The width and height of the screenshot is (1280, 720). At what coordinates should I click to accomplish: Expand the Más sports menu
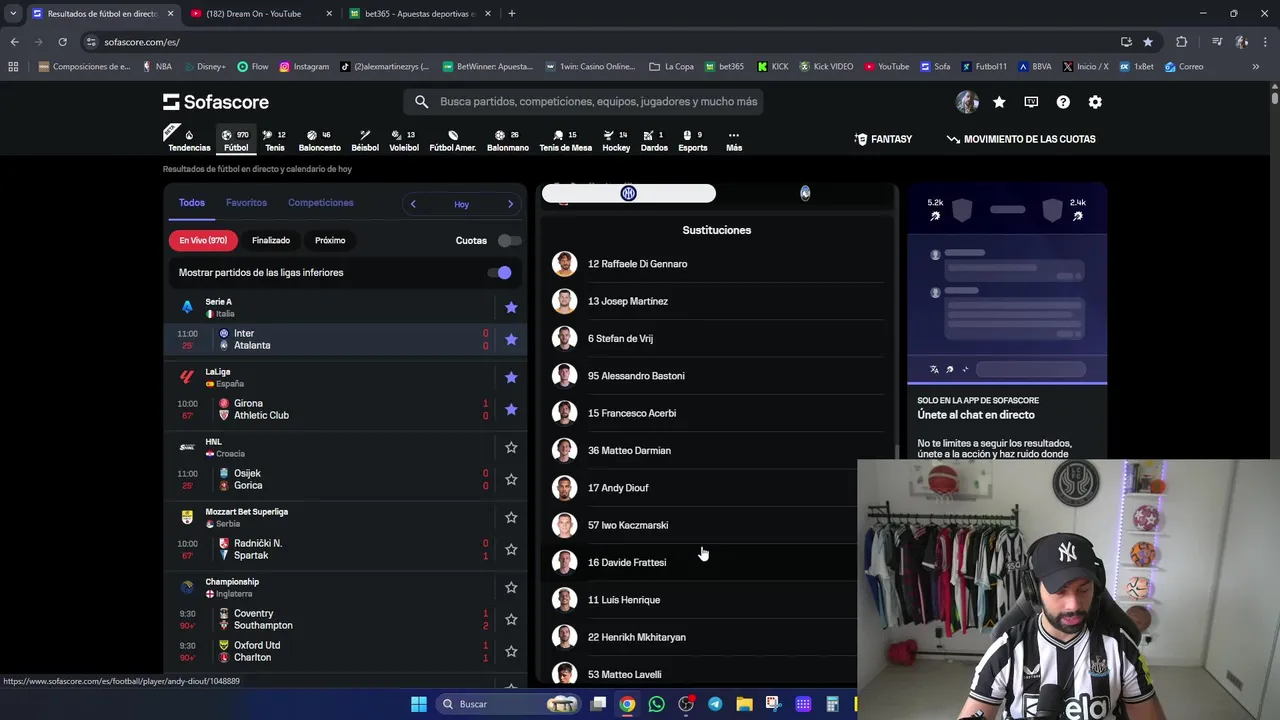pyautogui.click(x=734, y=140)
